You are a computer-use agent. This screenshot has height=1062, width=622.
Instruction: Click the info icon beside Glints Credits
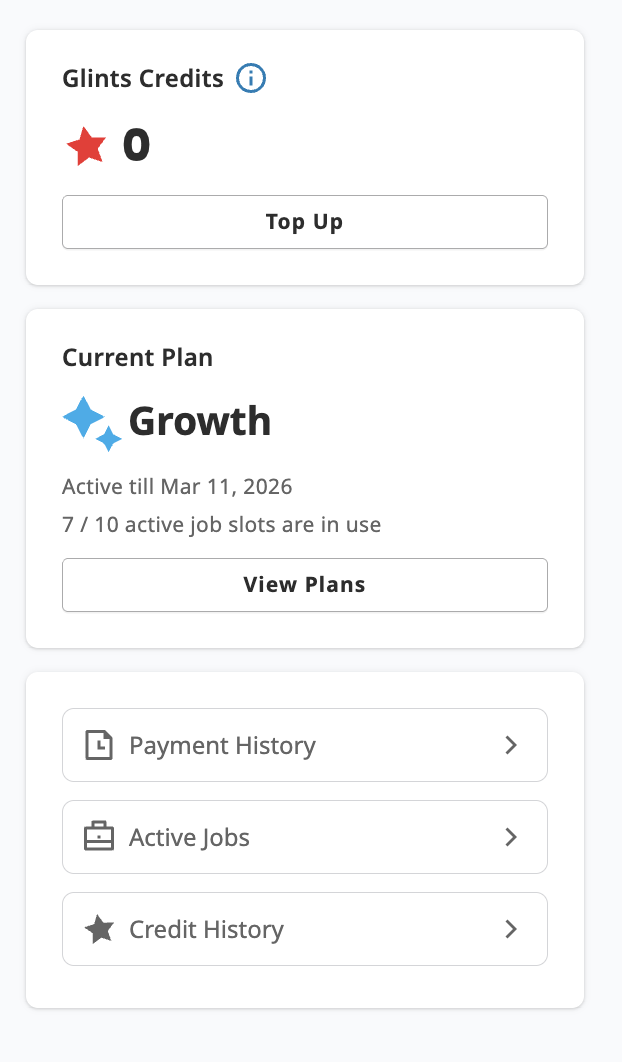pyautogui.click(x=249, y=78)
